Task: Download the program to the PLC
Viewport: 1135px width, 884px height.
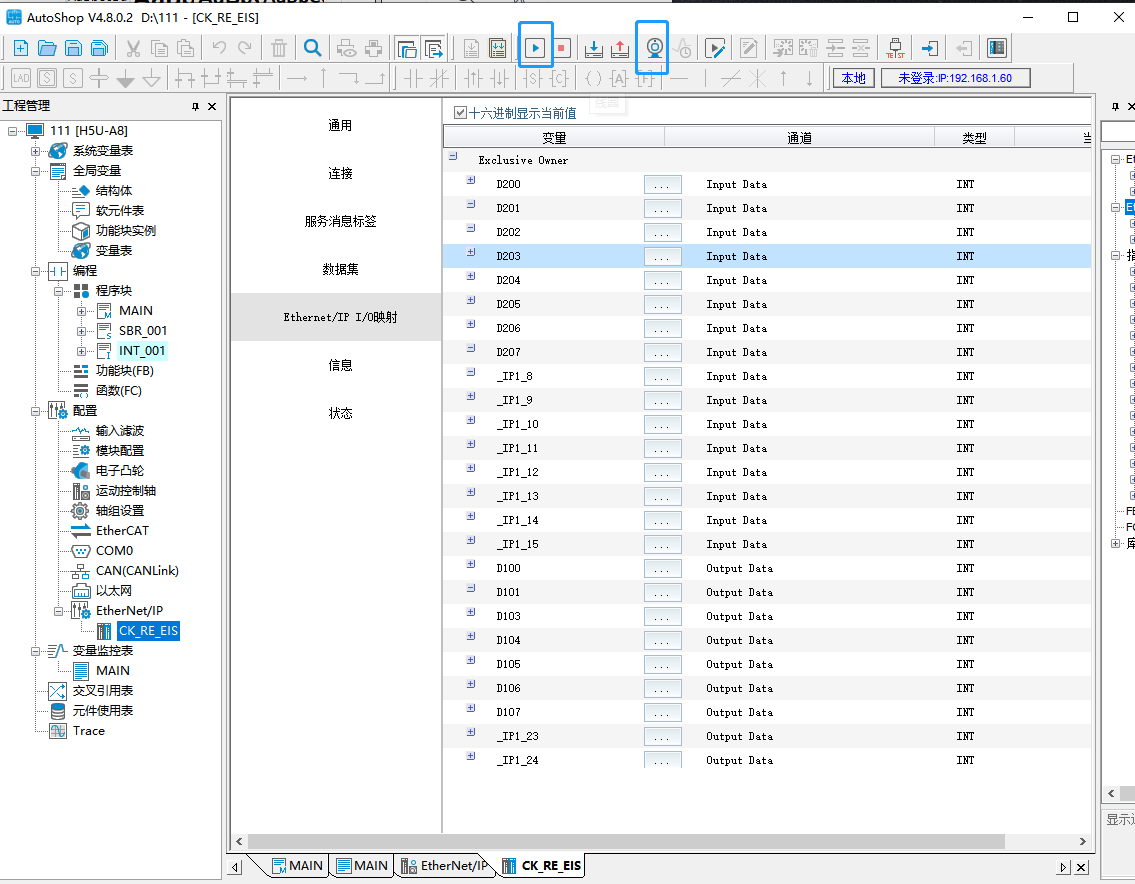Action: (x=594, y=49)
